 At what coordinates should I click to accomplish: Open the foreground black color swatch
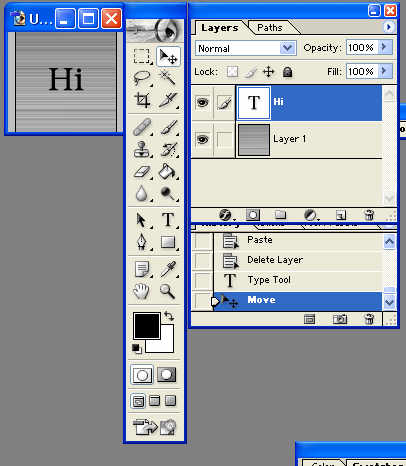[147, 325]
